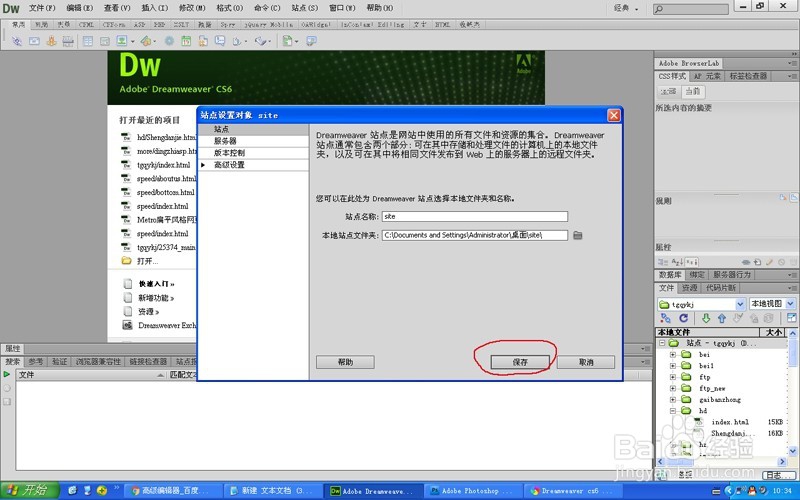The image size is (800, 500).
Task: Open the Media insert dropdown arrow
Action: (x=155, y=41)
